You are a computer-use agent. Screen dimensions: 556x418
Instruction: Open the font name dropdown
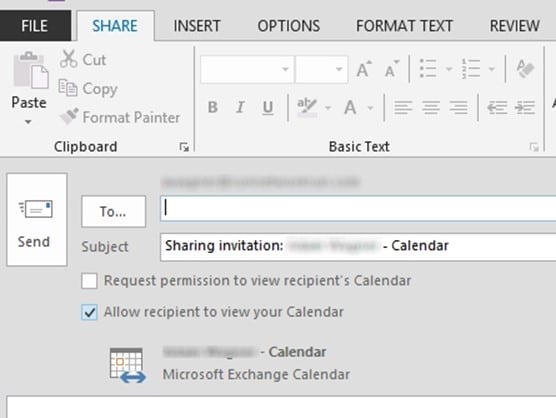285,69
